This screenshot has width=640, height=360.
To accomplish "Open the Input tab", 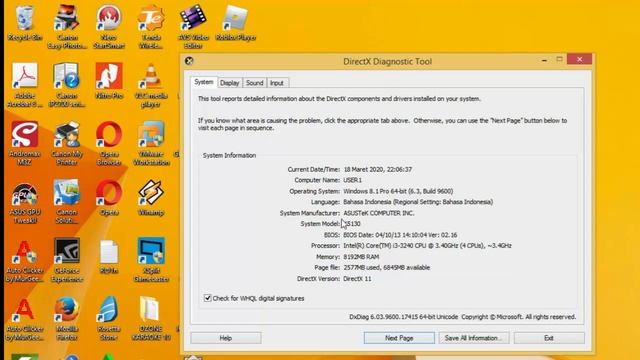I will point(276,83).
